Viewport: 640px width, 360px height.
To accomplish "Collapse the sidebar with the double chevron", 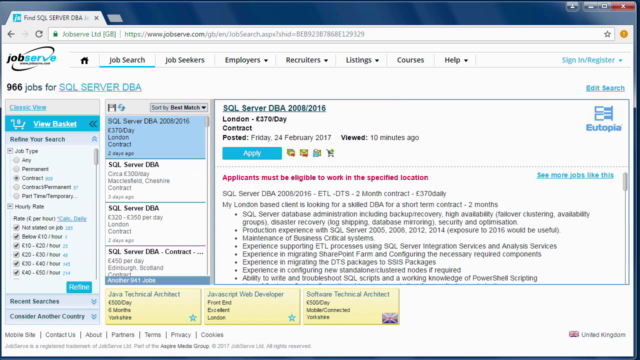I will [93, 124].
